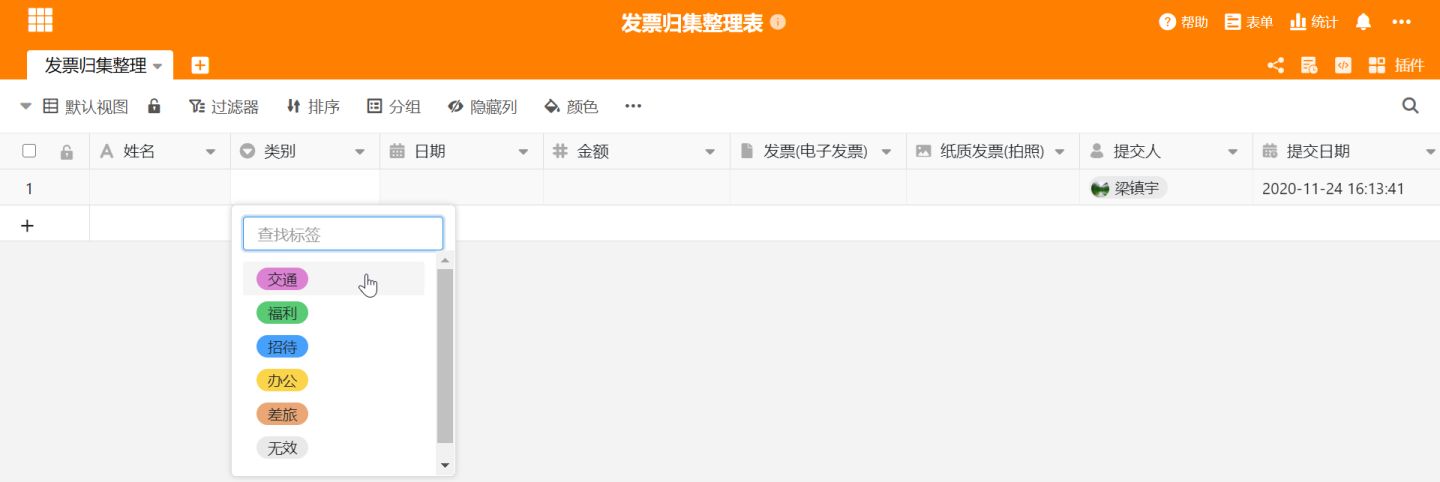Click tag list scrollbar up arrow

point(446,261)
